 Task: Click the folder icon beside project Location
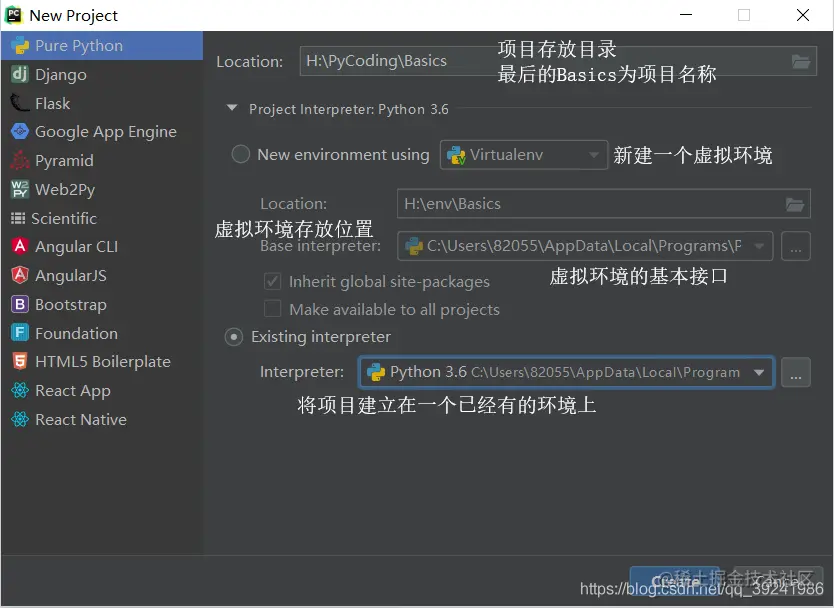click(x=801, y=61)
